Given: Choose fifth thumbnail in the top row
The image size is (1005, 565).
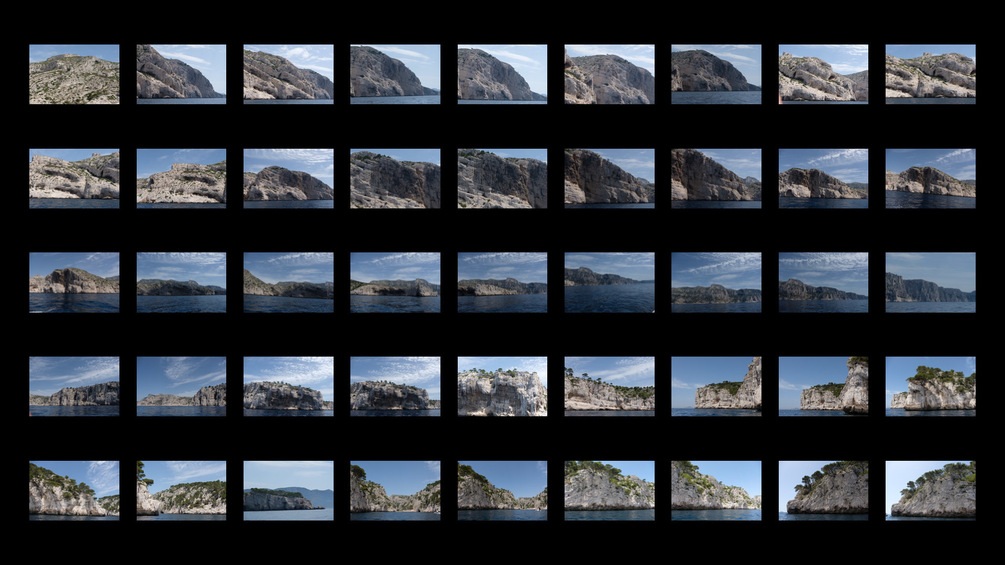Looking at the screenshot, I should 502,74.
